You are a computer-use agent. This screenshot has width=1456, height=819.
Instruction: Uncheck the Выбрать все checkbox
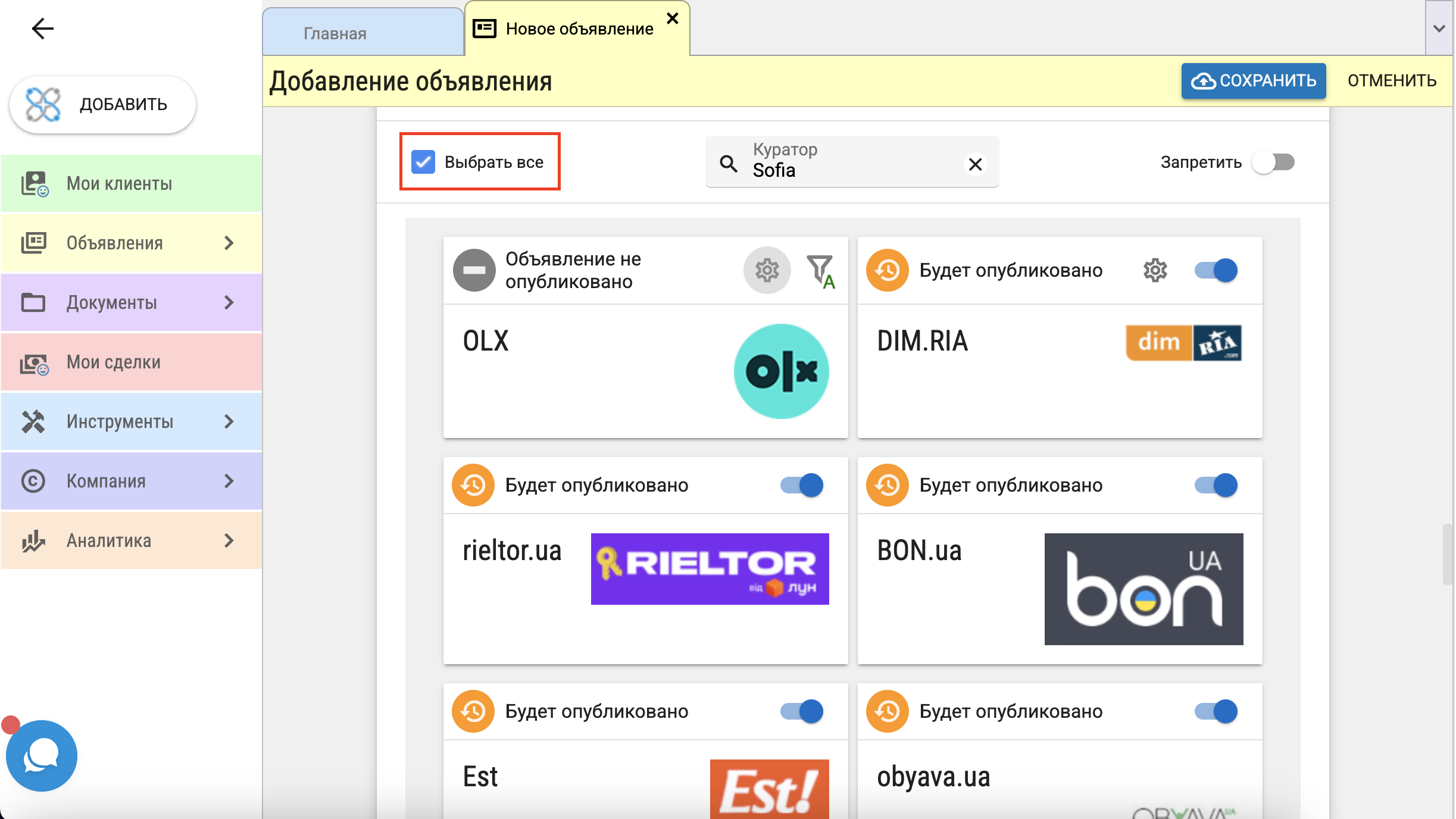(x=423, y=162)
